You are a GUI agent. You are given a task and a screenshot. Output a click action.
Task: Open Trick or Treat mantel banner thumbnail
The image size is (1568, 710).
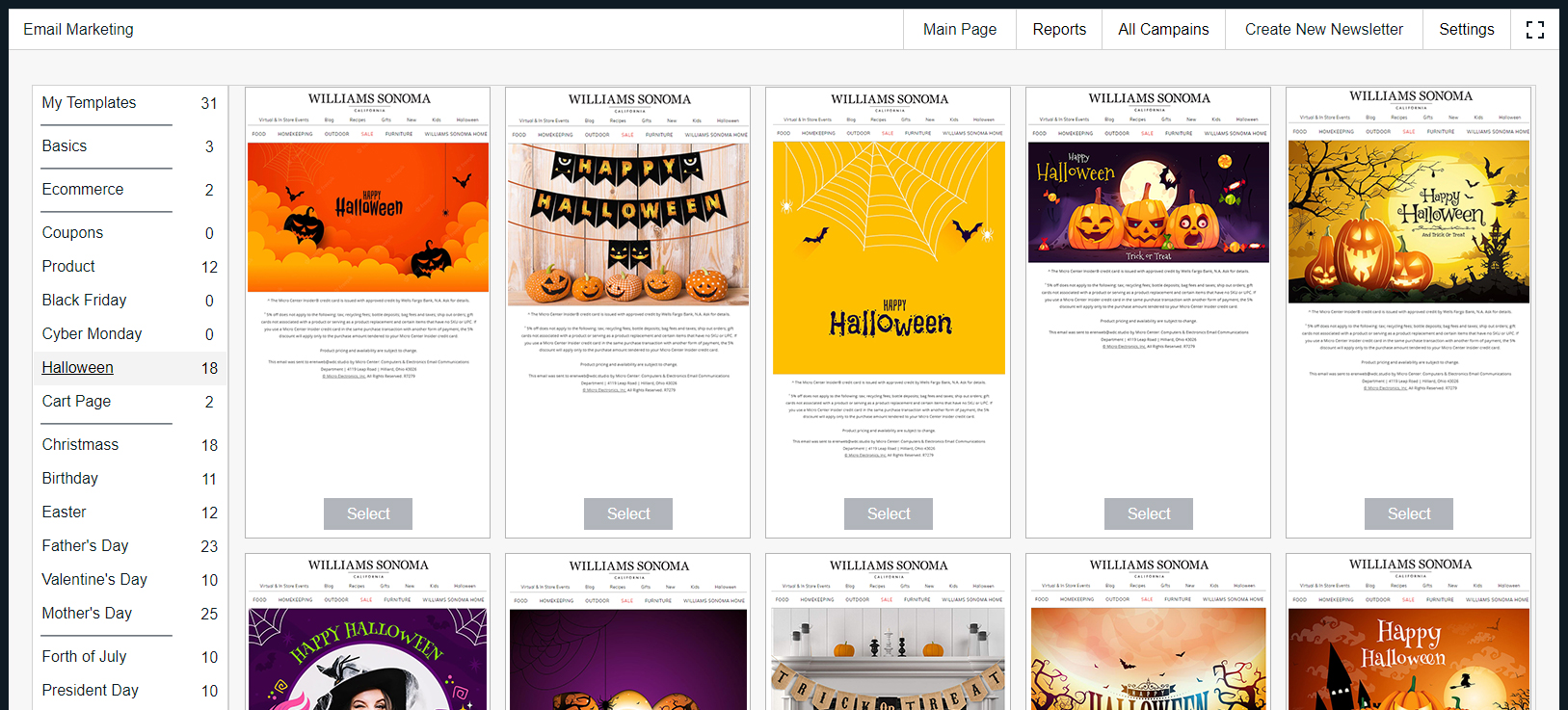(889, 632)
